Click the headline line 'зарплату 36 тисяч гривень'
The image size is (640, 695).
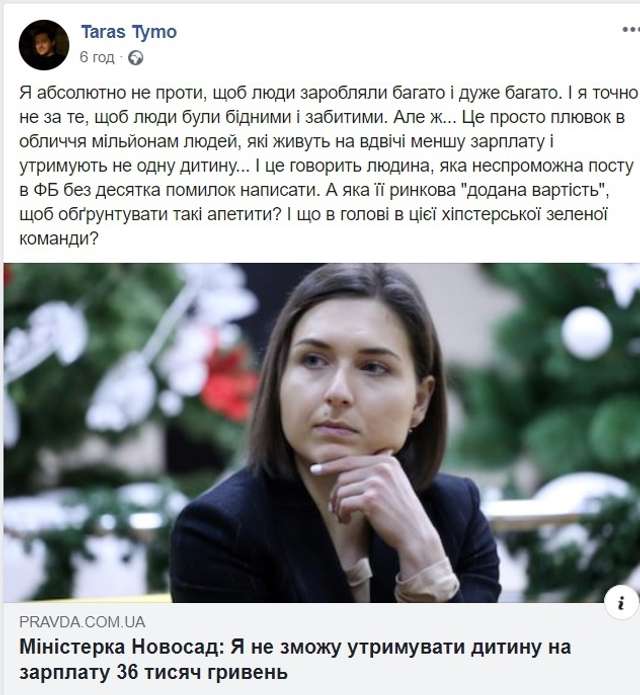pyautogui.click(x=153, y=672)
